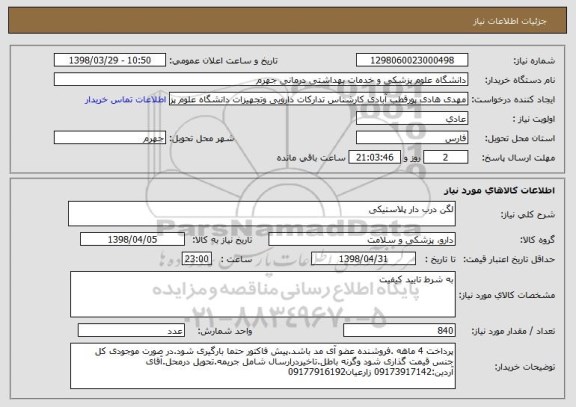The height and width of the screenshot is (407, 576).
Task: Click the تاریخ و ساعت اعلان عمومی label
Action: (x=223, y=61)
